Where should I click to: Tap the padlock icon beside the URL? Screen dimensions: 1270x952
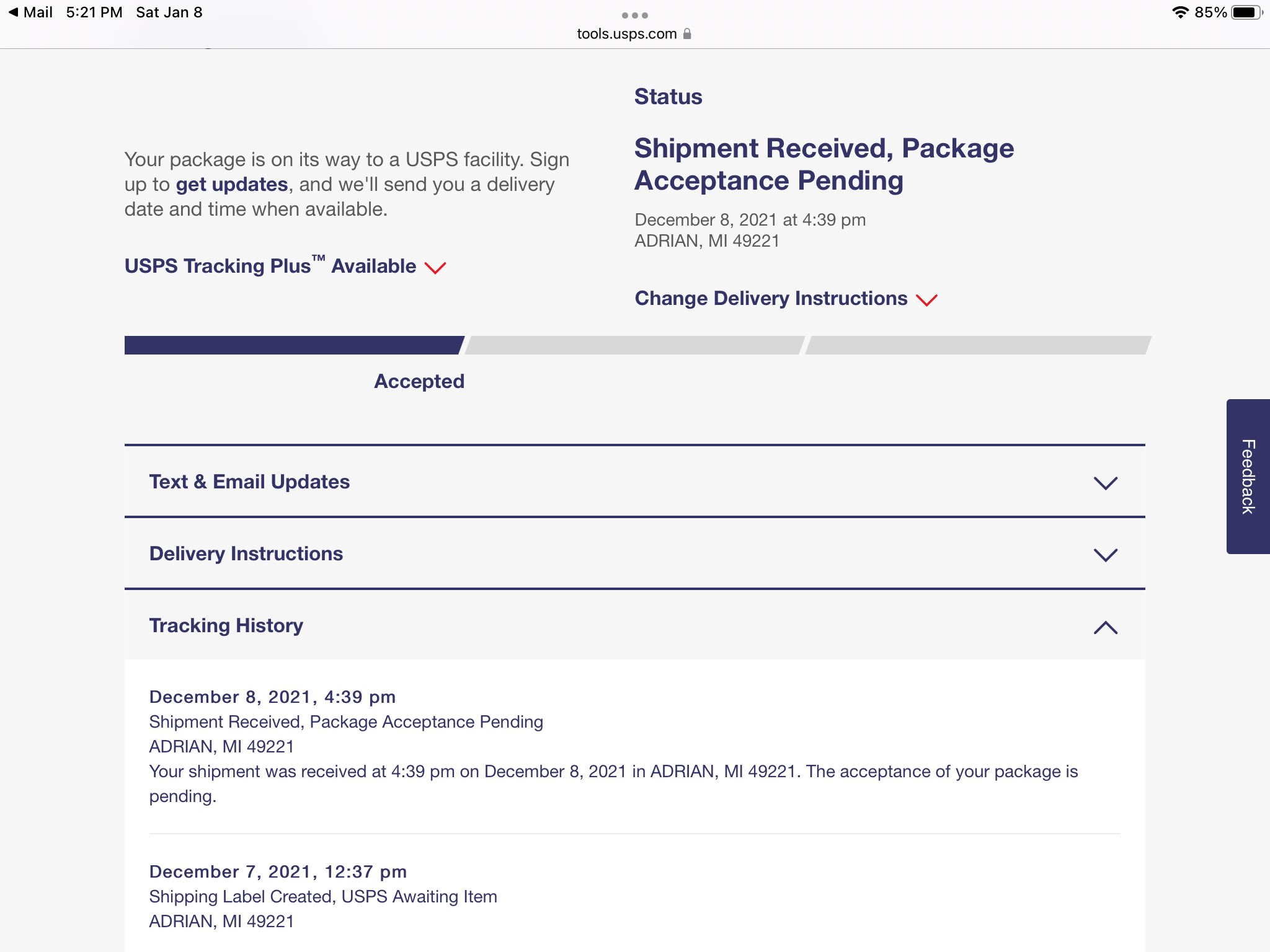687,34
